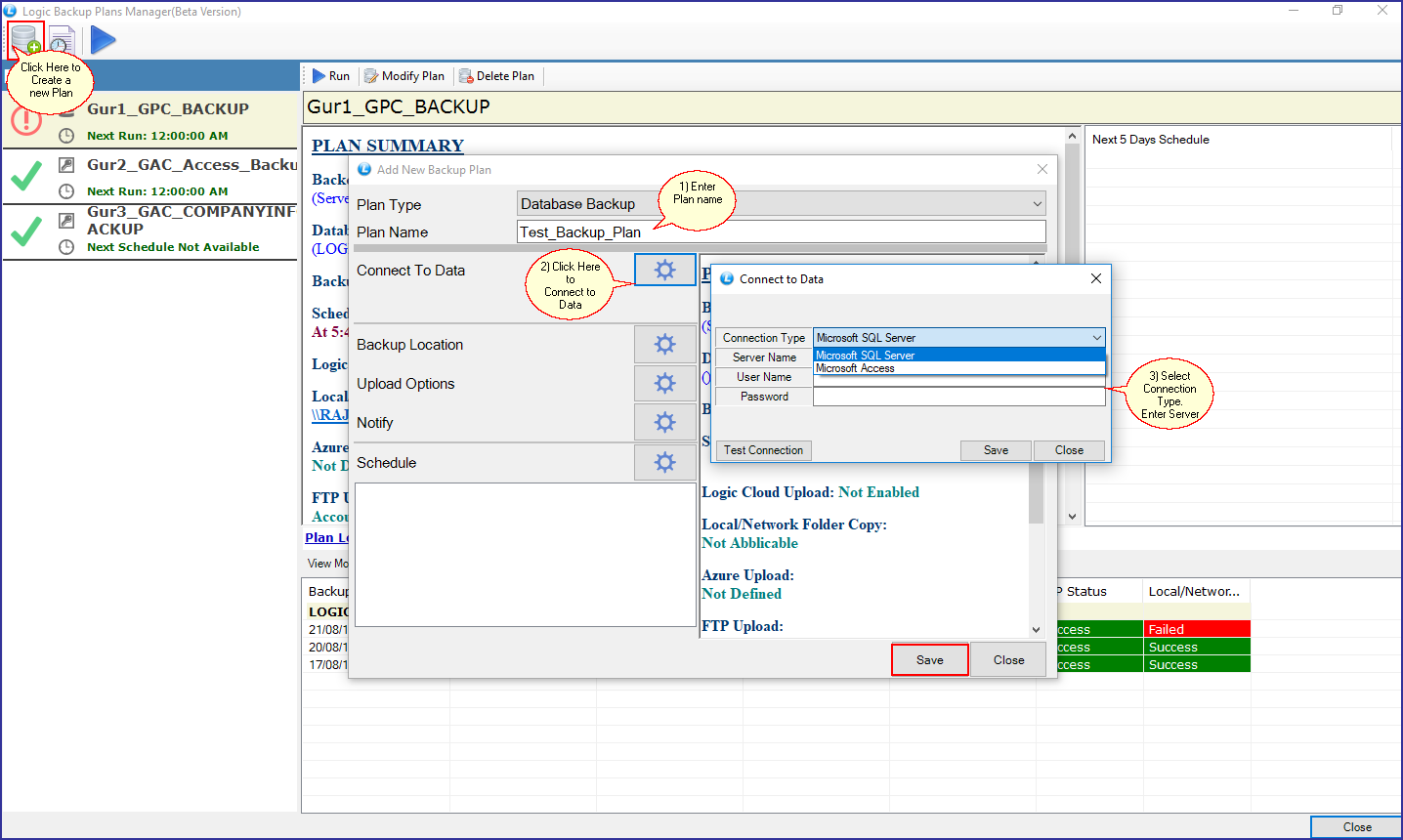The image size is (1403, 840).
Task: Click the Password input field
Action: (x=959, y=397)
